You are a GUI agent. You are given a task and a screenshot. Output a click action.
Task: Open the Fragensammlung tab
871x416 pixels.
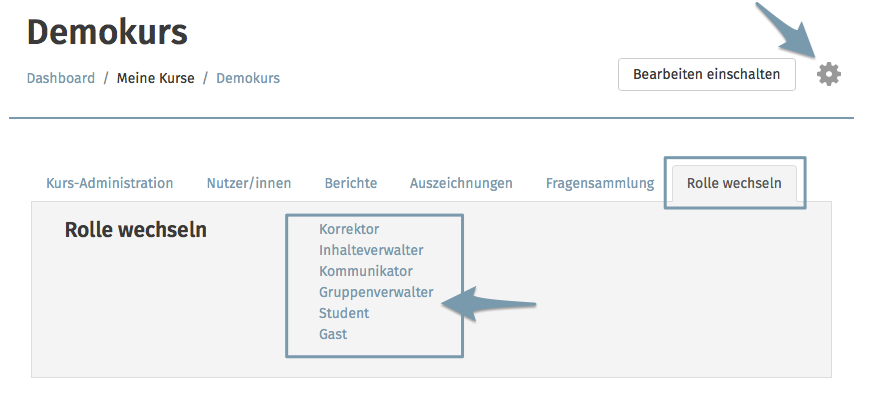pyautogui.click(x=600, y=183)
